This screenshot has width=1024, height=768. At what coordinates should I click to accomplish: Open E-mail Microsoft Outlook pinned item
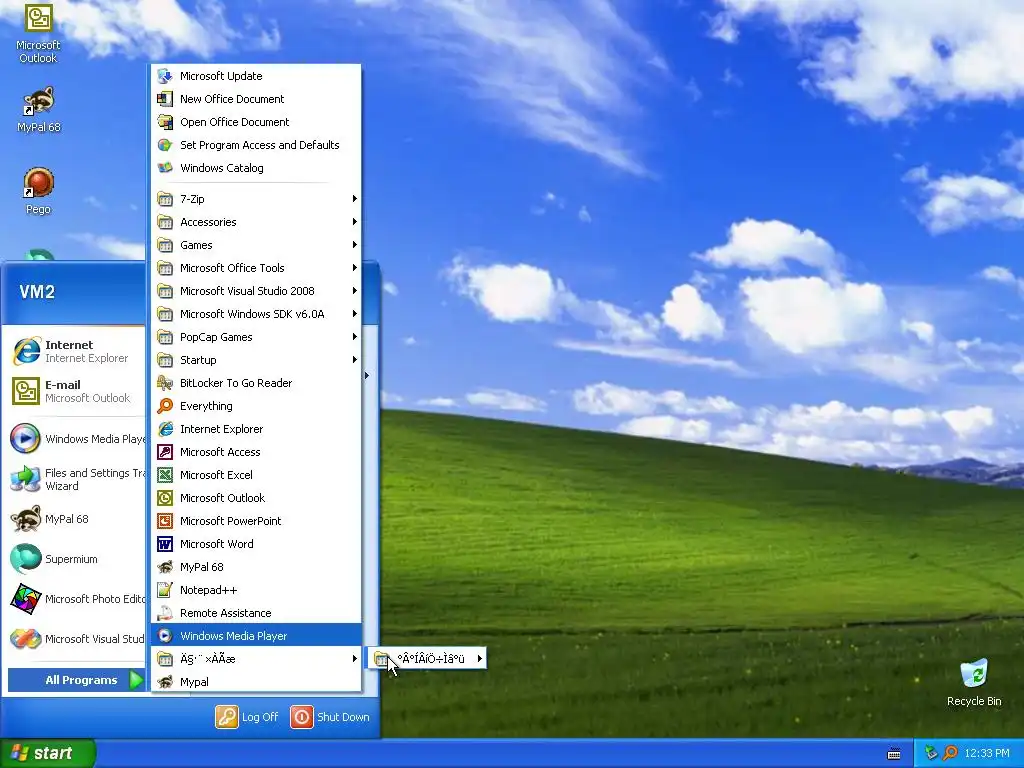click(75, 391)
